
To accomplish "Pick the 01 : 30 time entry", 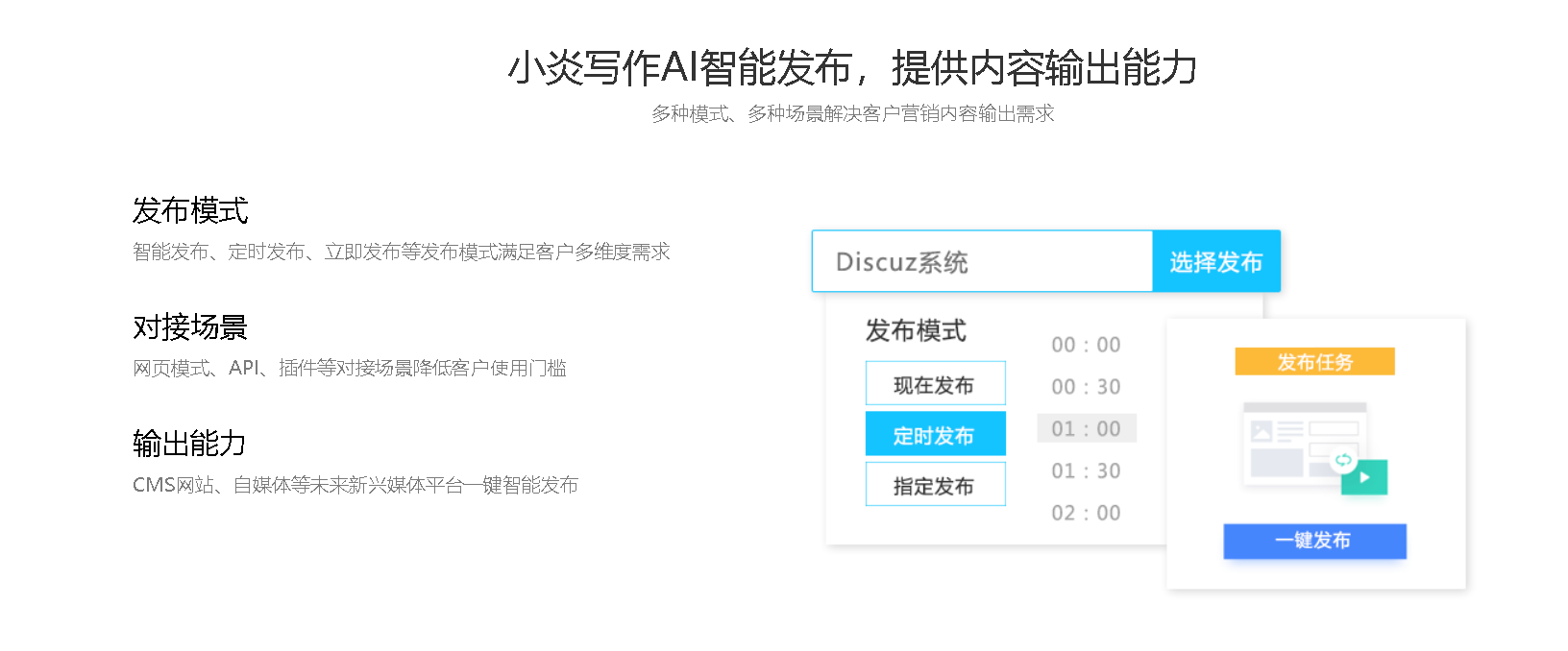I will (1086, 470).
